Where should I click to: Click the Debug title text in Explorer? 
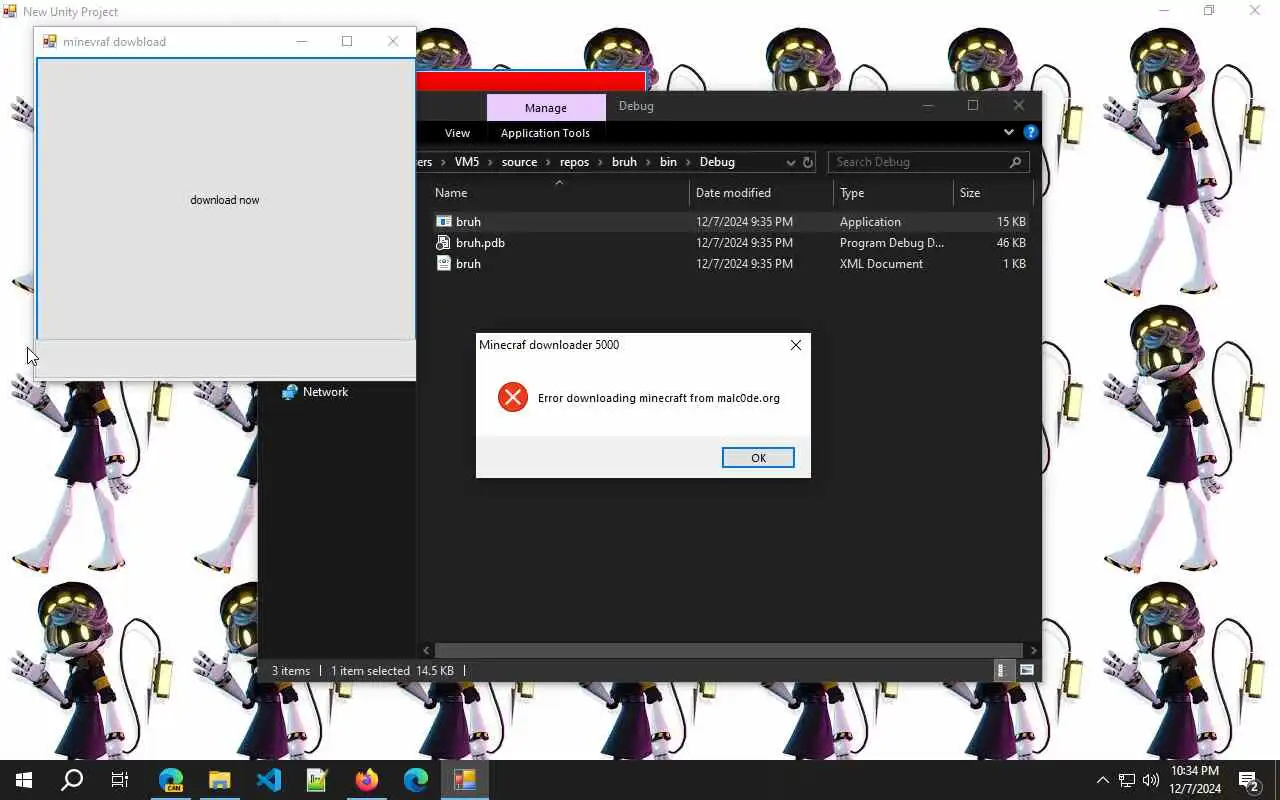[636, 106]
